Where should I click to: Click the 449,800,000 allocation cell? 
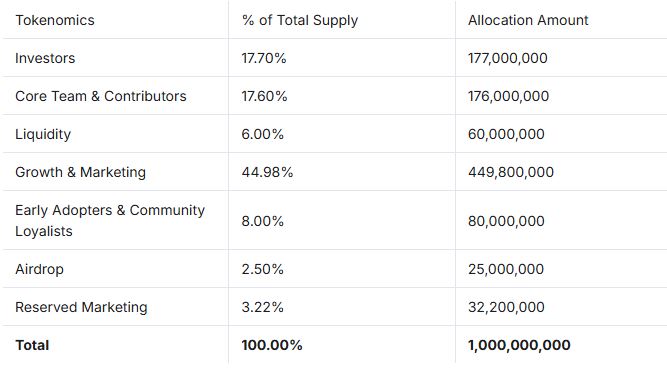[511, 172]
